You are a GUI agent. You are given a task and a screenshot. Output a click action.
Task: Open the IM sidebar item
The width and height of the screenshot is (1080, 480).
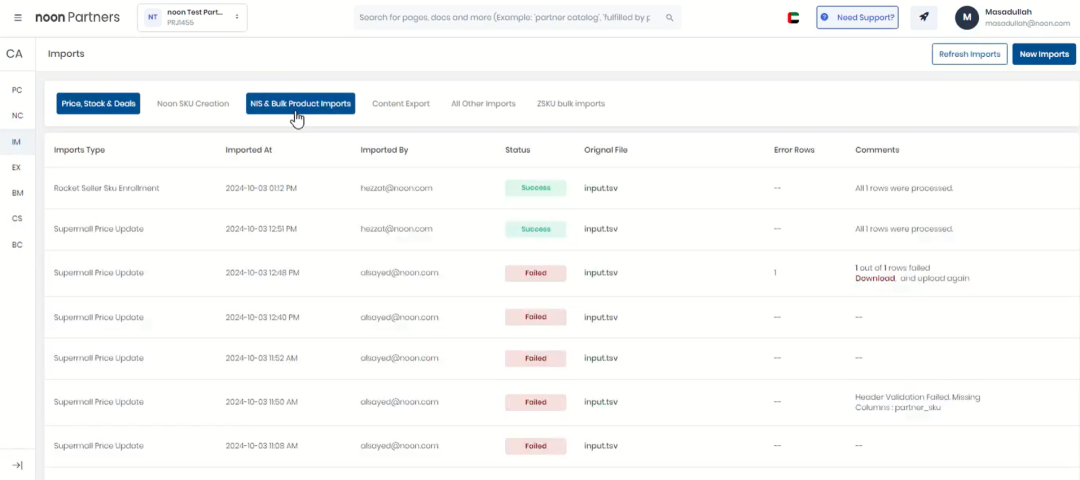(17, 141)
